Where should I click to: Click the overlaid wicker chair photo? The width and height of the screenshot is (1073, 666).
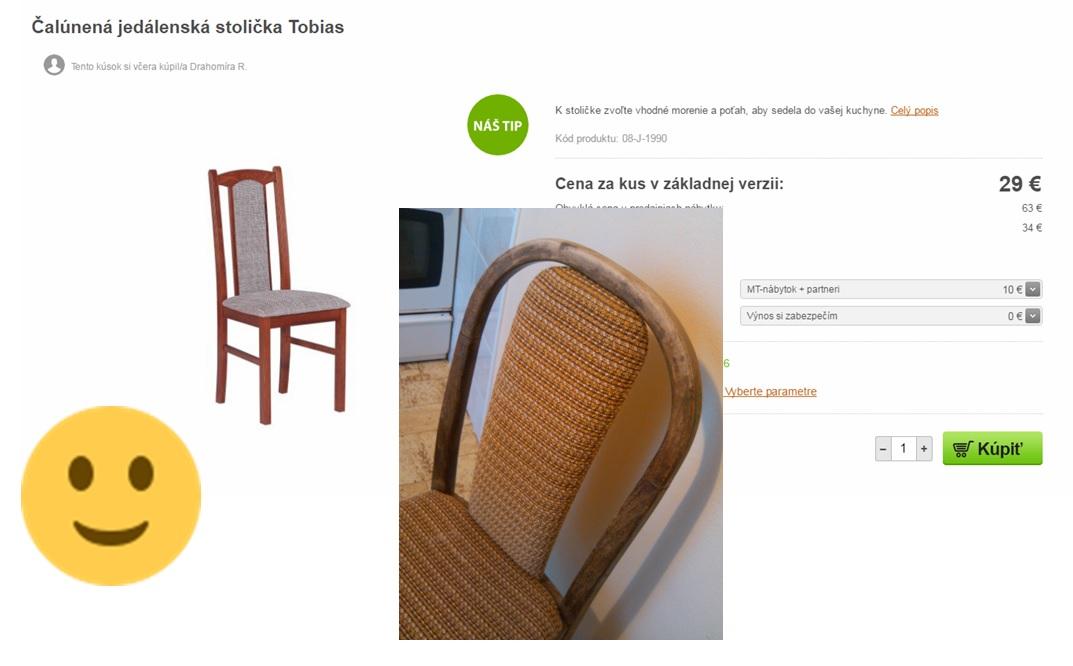point(560,424)
